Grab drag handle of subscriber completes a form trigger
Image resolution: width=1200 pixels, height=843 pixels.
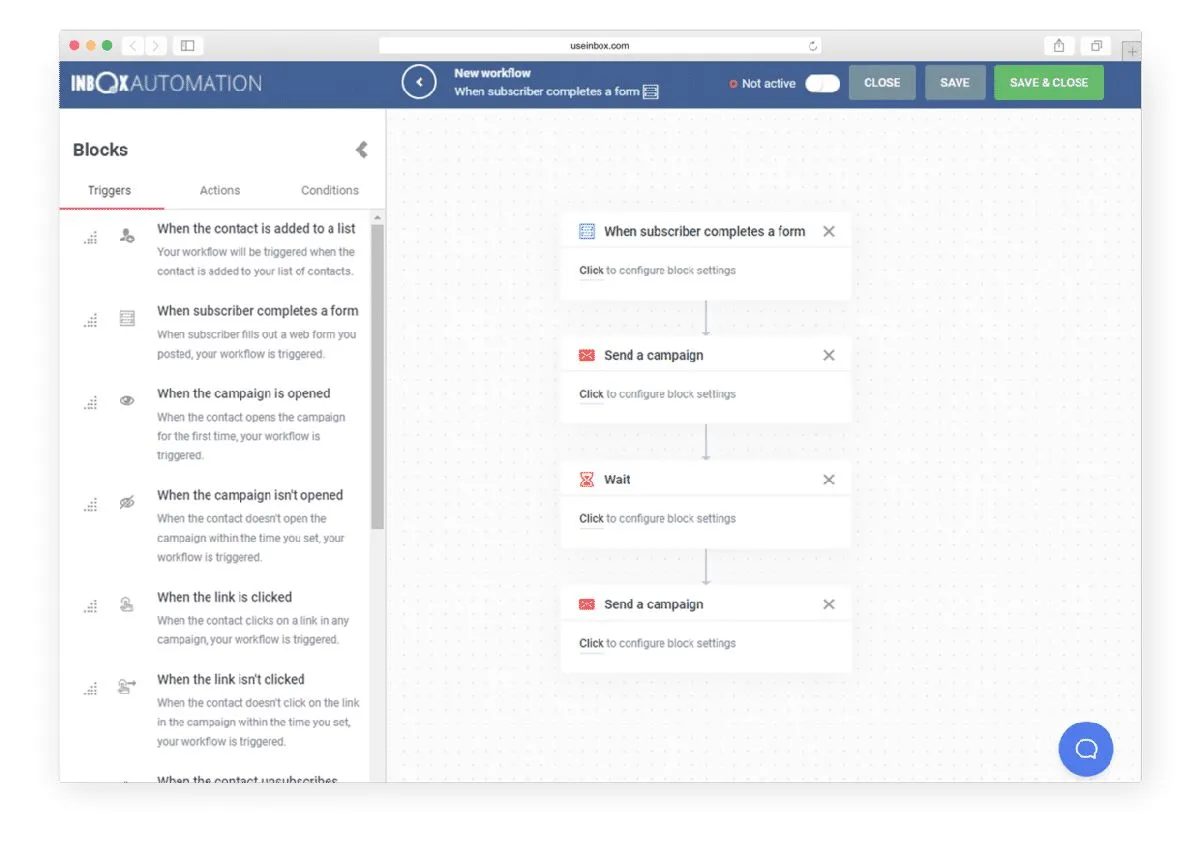pyautogui.click(x=91, y=320)
